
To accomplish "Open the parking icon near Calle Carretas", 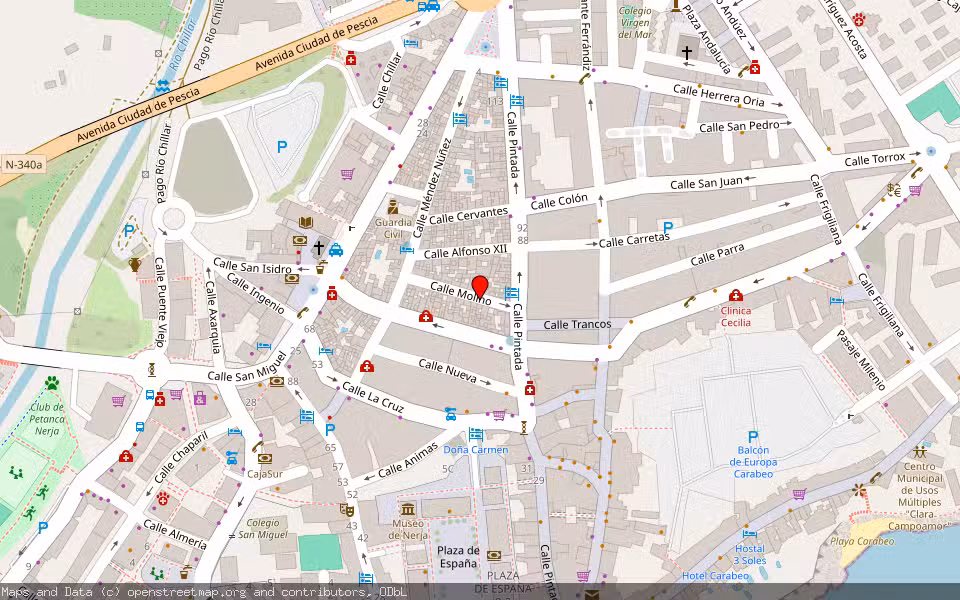I will click(668, 228).
